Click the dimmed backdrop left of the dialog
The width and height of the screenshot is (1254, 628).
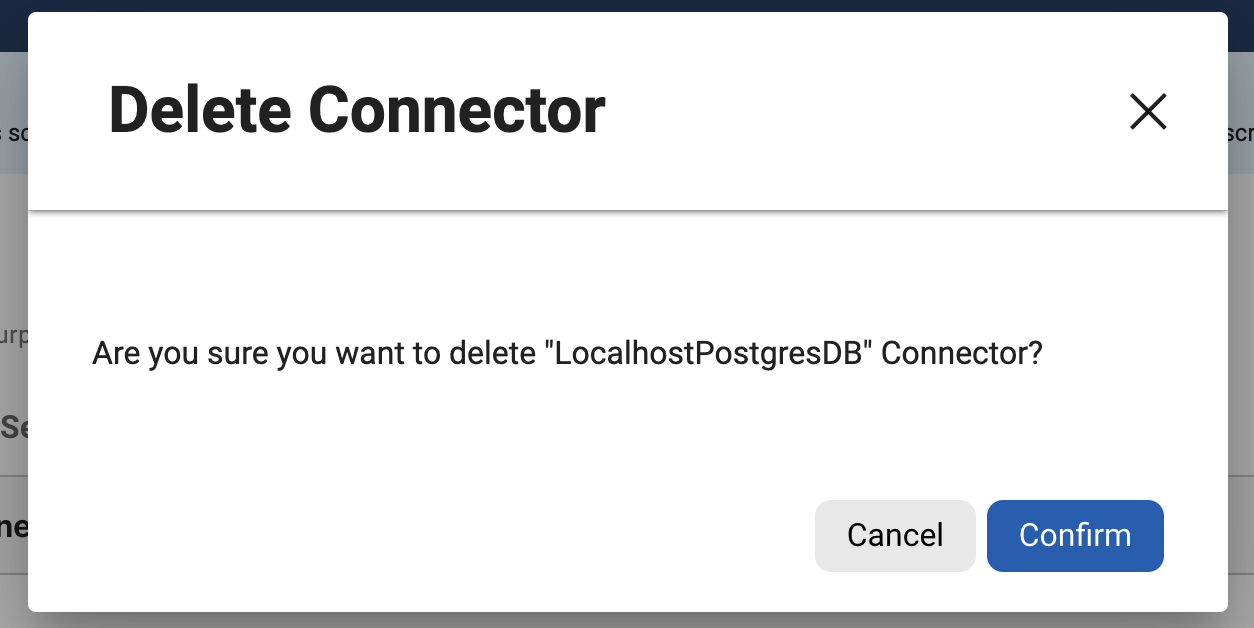pyautogui.click(x=13, y=250)
